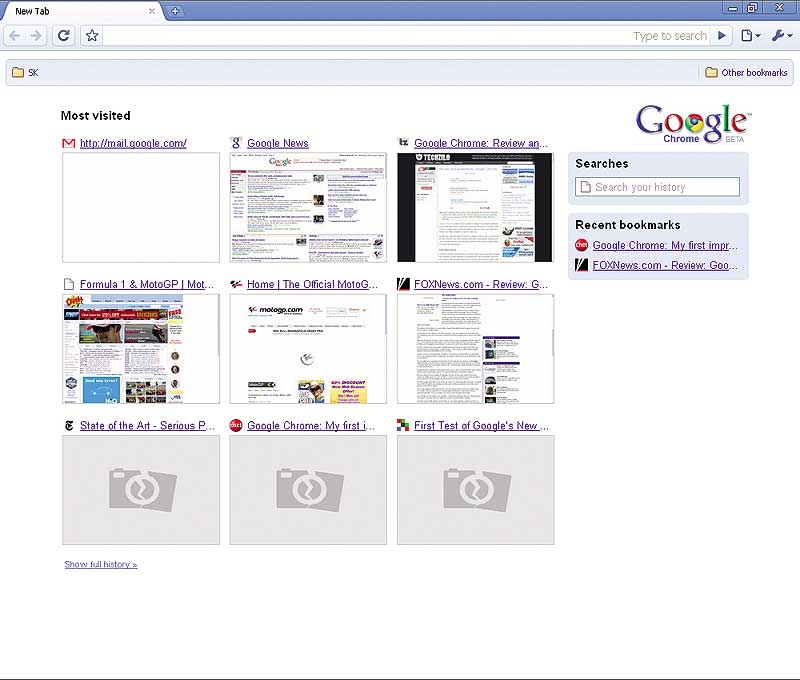The width and height of the screenshot is (800, 680).
Task: Click the Forward navigation arrow
Action: point(36,36)
